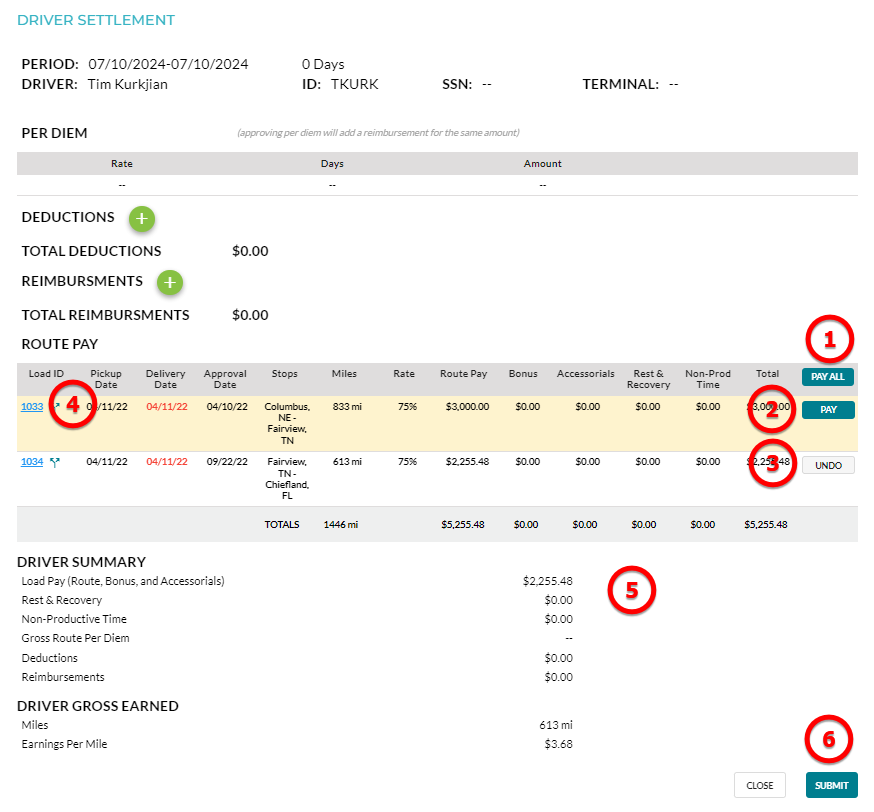
Task: Click stops Columbus, NE - Fairview, TN
Action: click(287, 424)
